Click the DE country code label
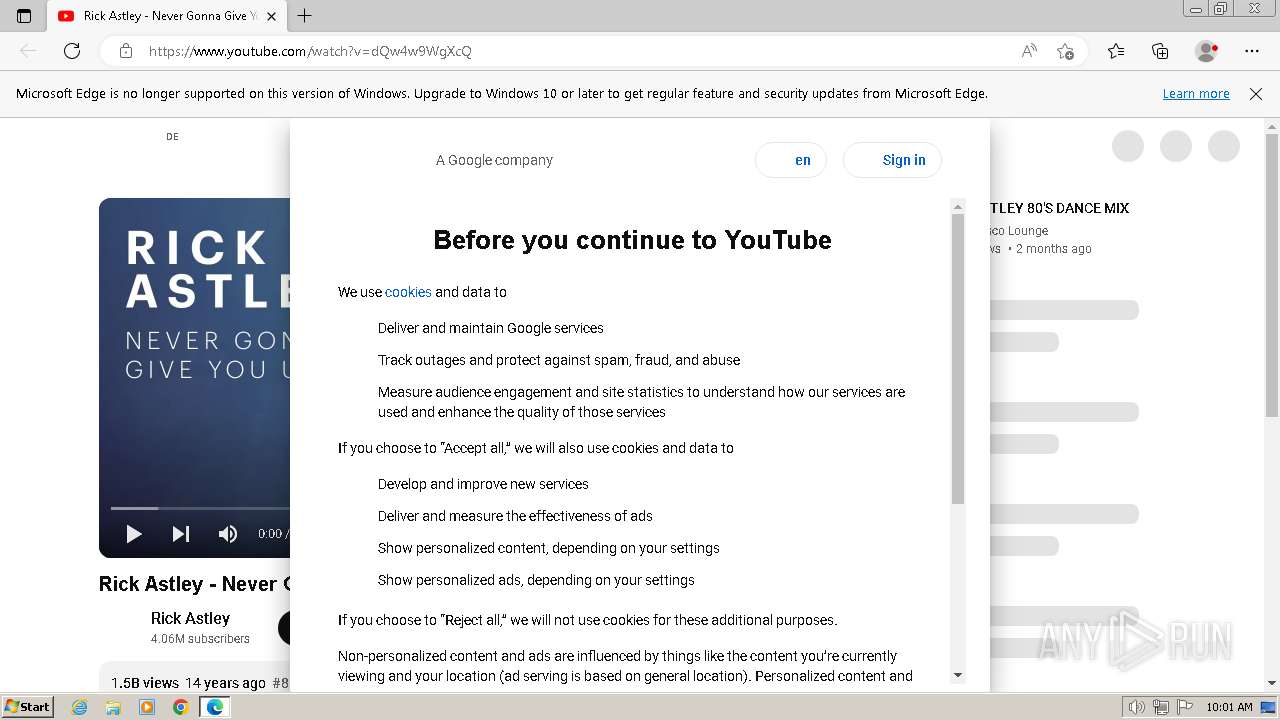The width and height of the screenshot is (1280, 720). tap(172, 137)
